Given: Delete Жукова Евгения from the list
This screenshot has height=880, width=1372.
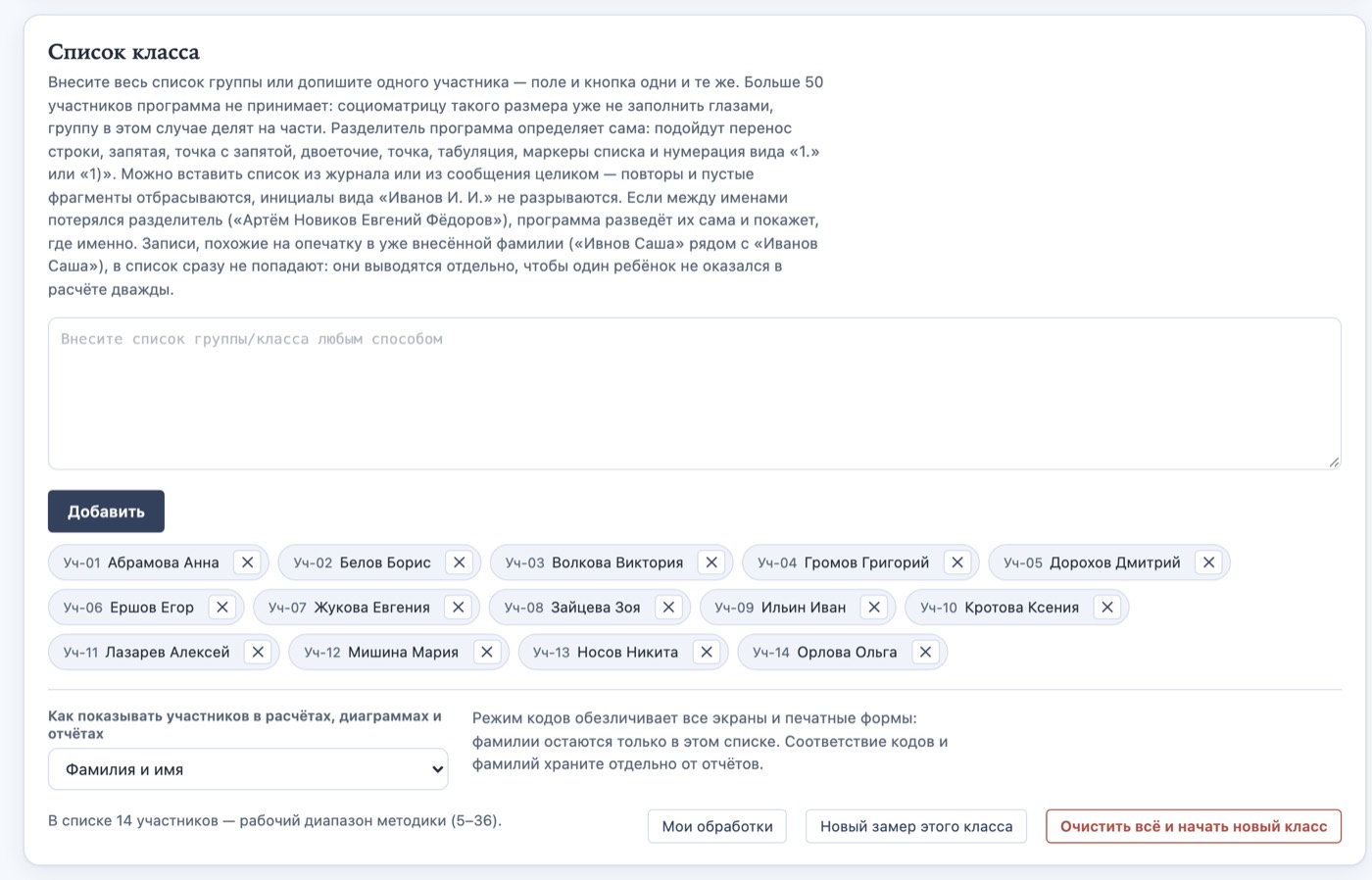Looking at the screenshot, I should pyautogui.click(x=458, y=608).
